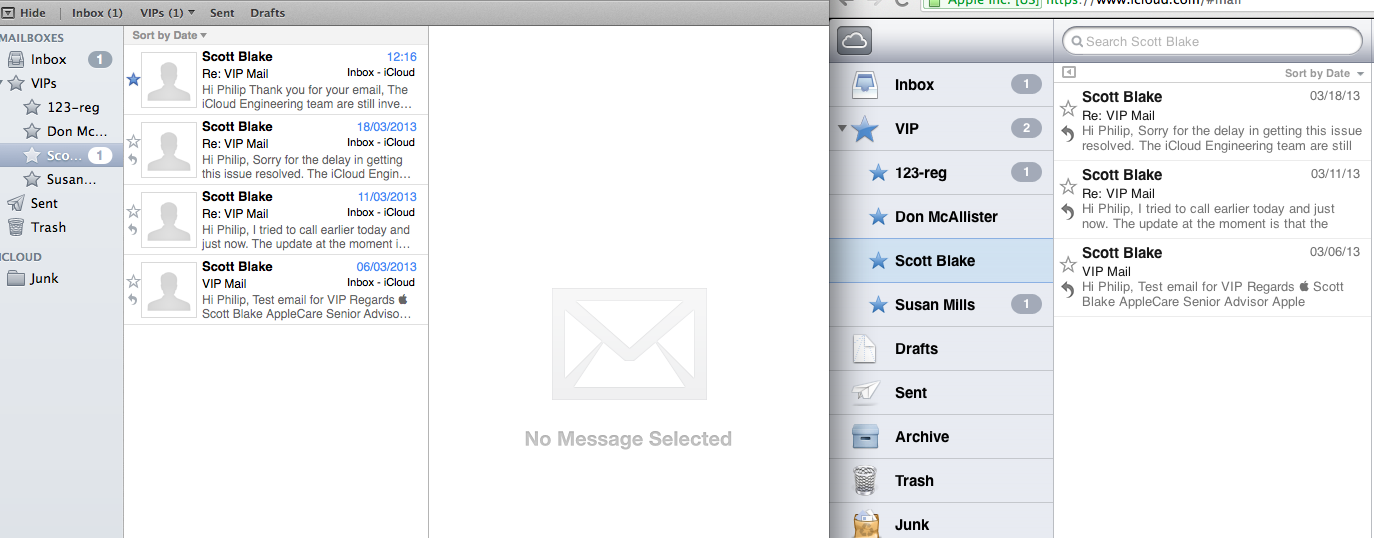Click the Search Scott Blake field
1374x538 pixels.
pyautogui.click(x=1212, y=41)
